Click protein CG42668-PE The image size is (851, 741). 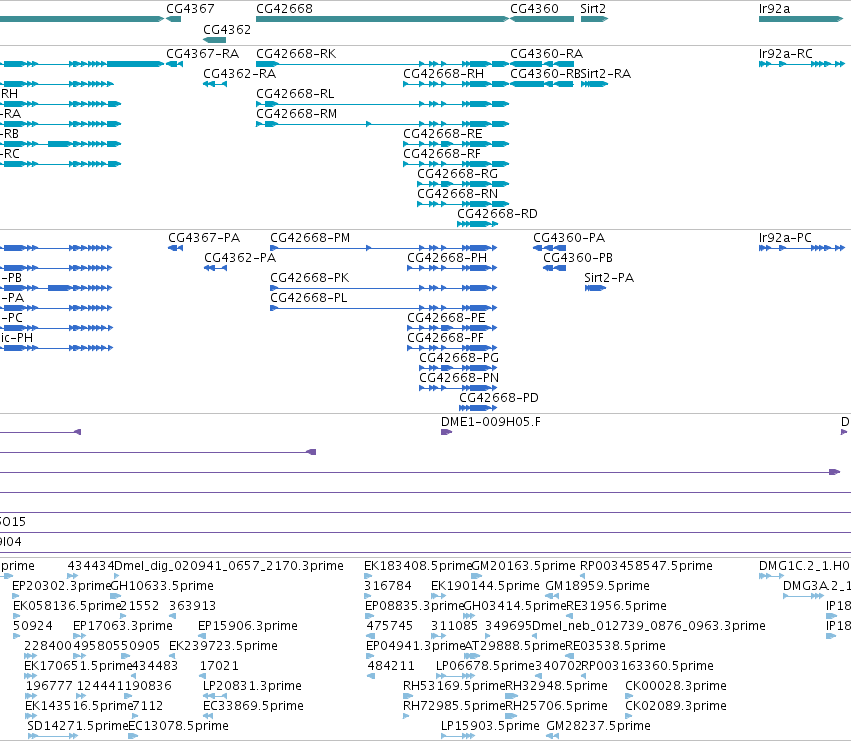(x=452, y=328)
